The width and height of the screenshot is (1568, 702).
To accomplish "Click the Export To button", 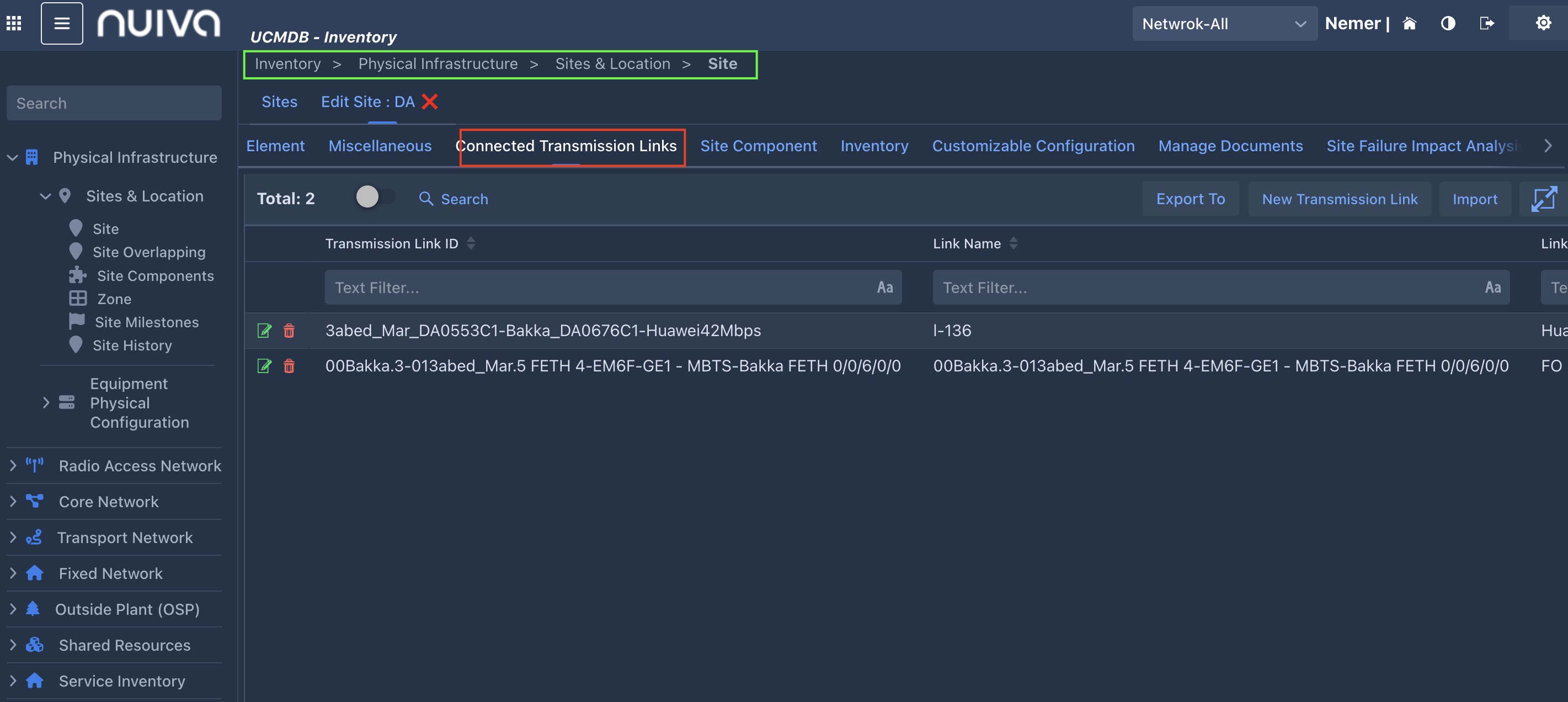I will [x=1190, y=199].
